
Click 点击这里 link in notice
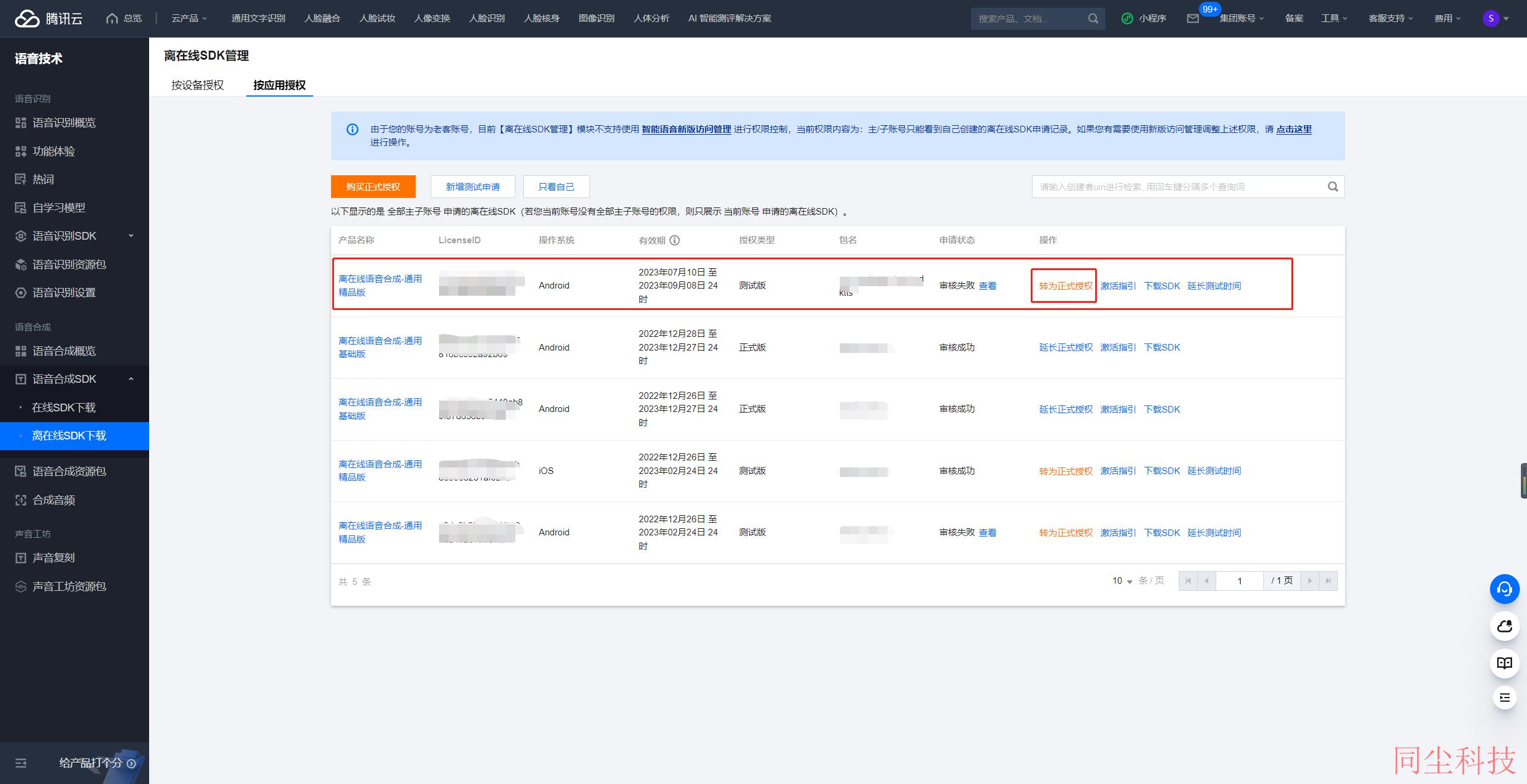click(1294, 129)
